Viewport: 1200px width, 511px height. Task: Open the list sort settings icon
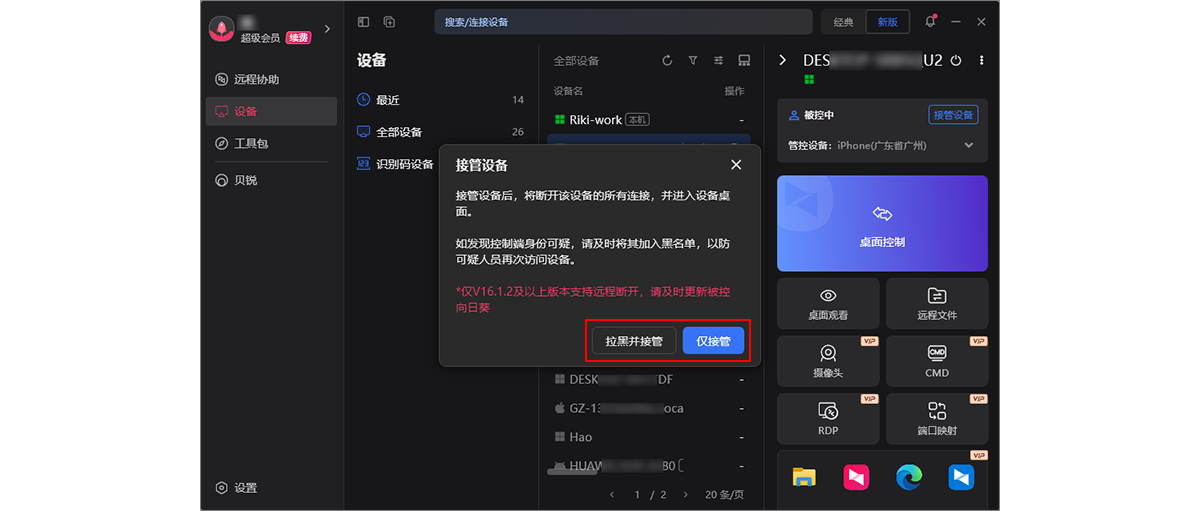tap(718, 61)
